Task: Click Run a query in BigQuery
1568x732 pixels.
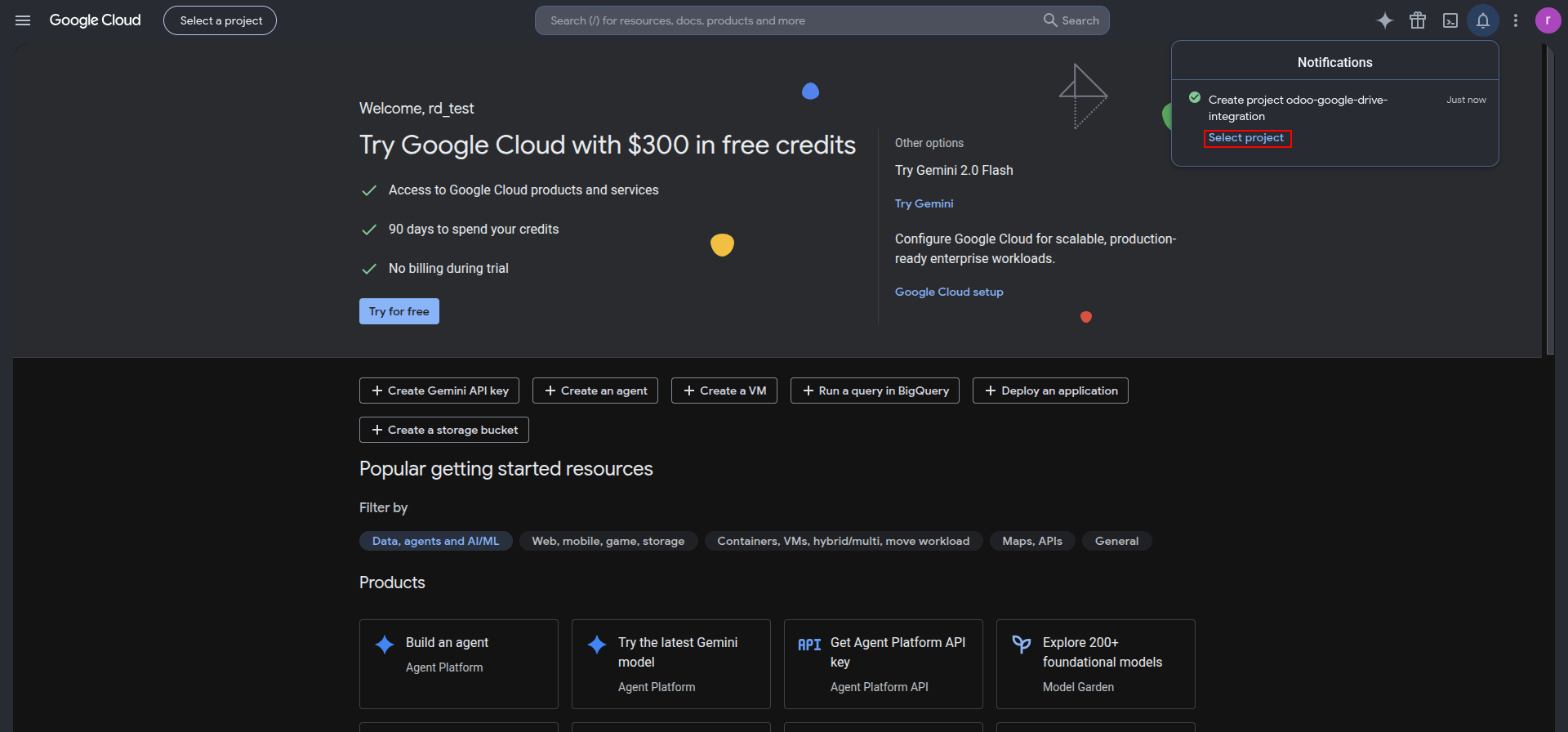Action: coord(875,391)
